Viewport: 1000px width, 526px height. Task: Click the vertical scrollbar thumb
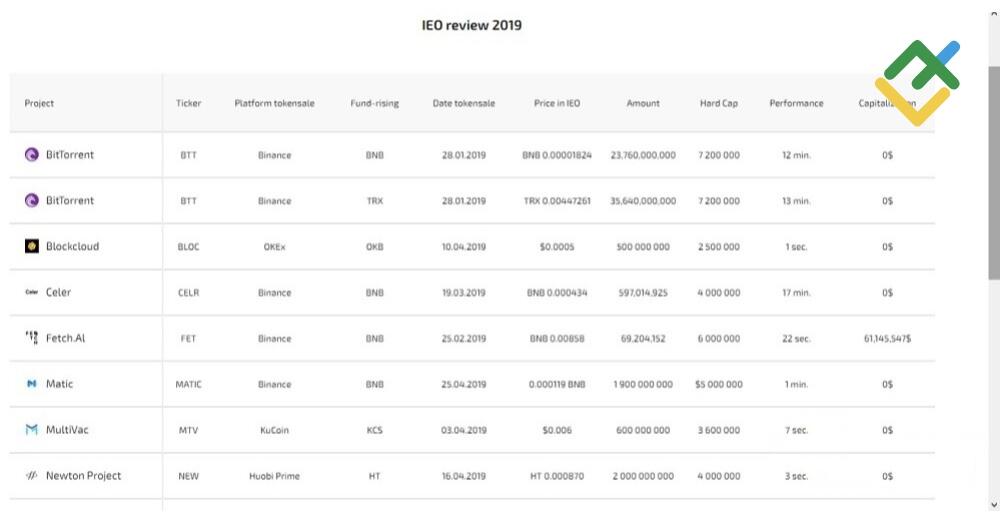click(x=994, y=172)
